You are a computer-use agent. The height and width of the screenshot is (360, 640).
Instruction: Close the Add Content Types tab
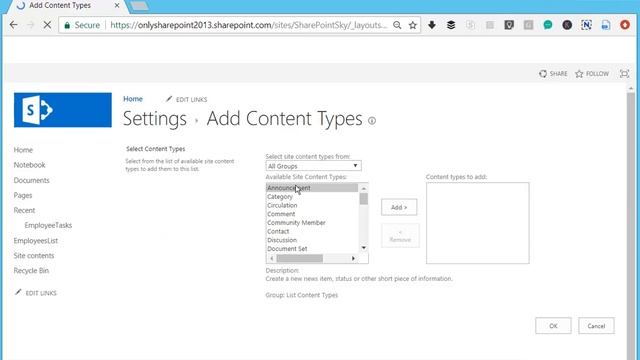point(117,6)
